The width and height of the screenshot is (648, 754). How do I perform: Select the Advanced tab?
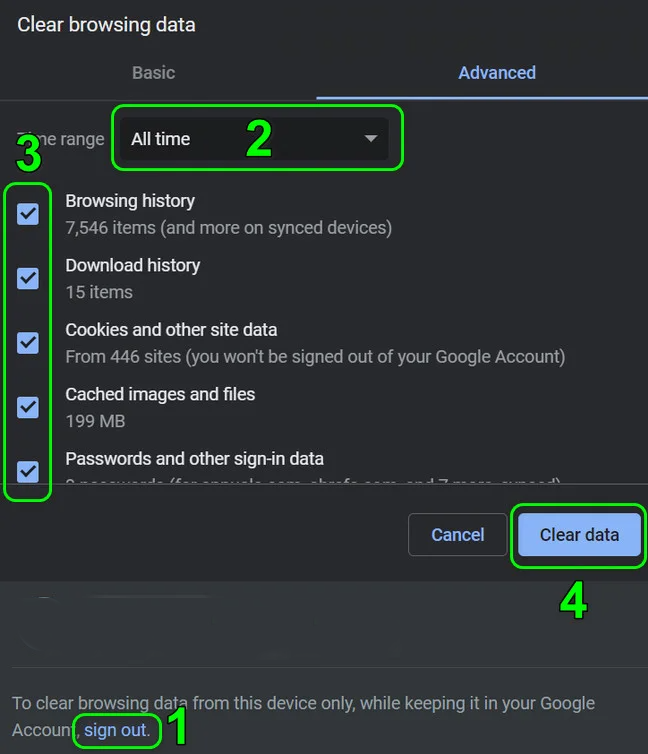497,73
